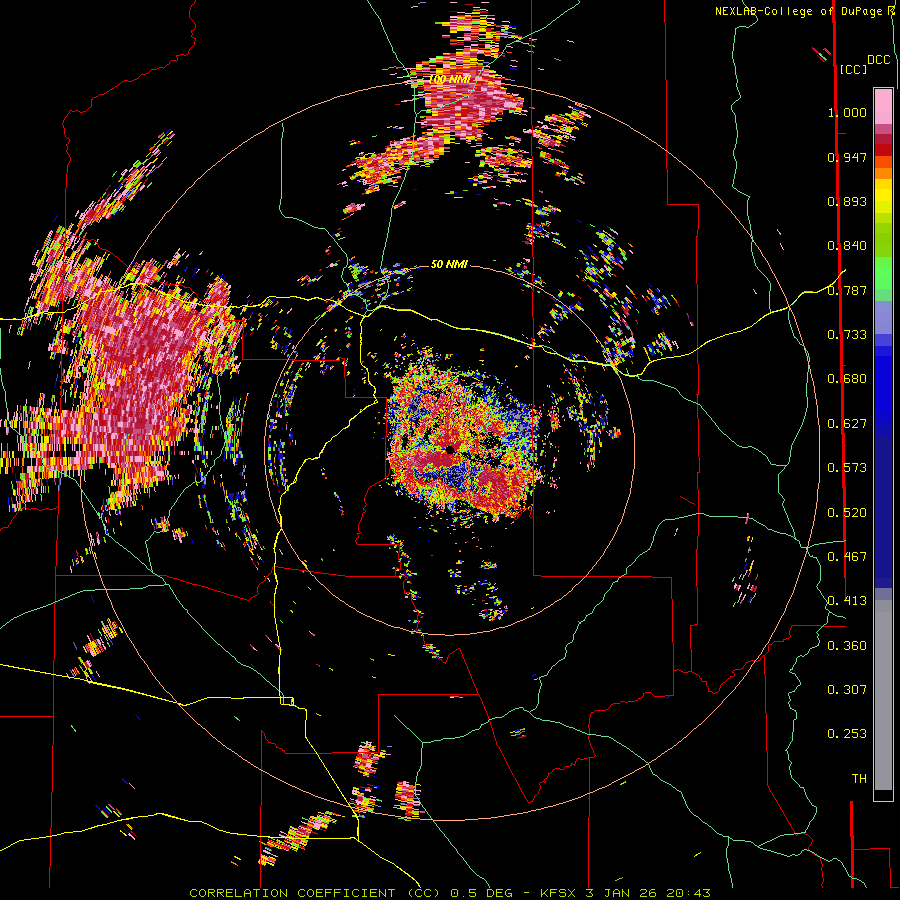The width and height of the screenshot is (900, 900).
Task: Select the 0.573 color scale value
Action: coord(847,468)
